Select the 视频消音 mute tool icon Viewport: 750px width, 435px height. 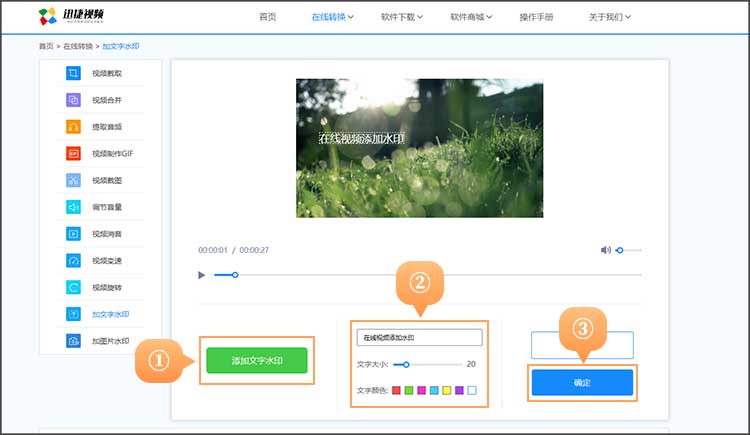click(x=73, y=234)
